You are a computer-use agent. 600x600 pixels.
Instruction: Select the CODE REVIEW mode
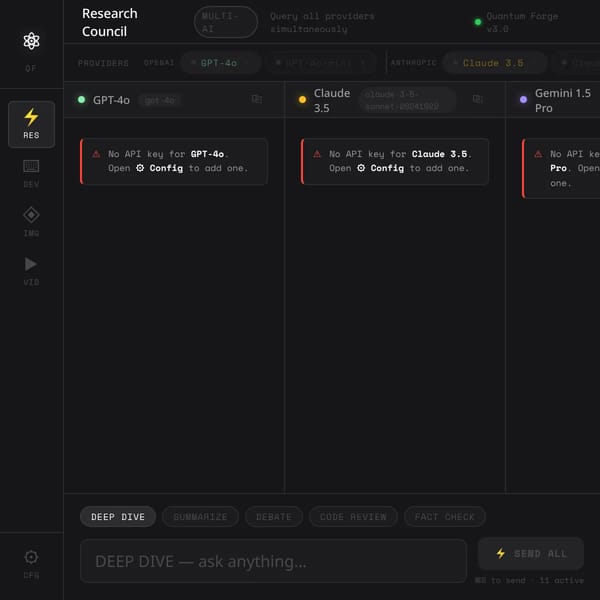point(353,517)
